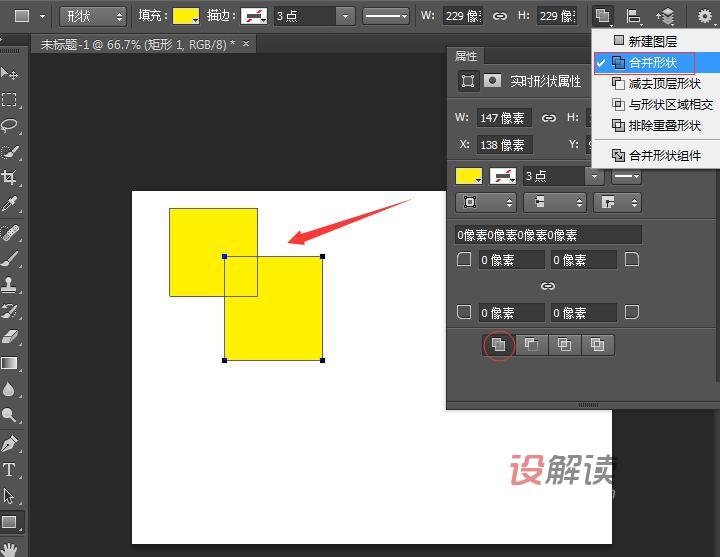Click the circled combine shapes button in Properties
720x557 pixels.
point(499,345)
